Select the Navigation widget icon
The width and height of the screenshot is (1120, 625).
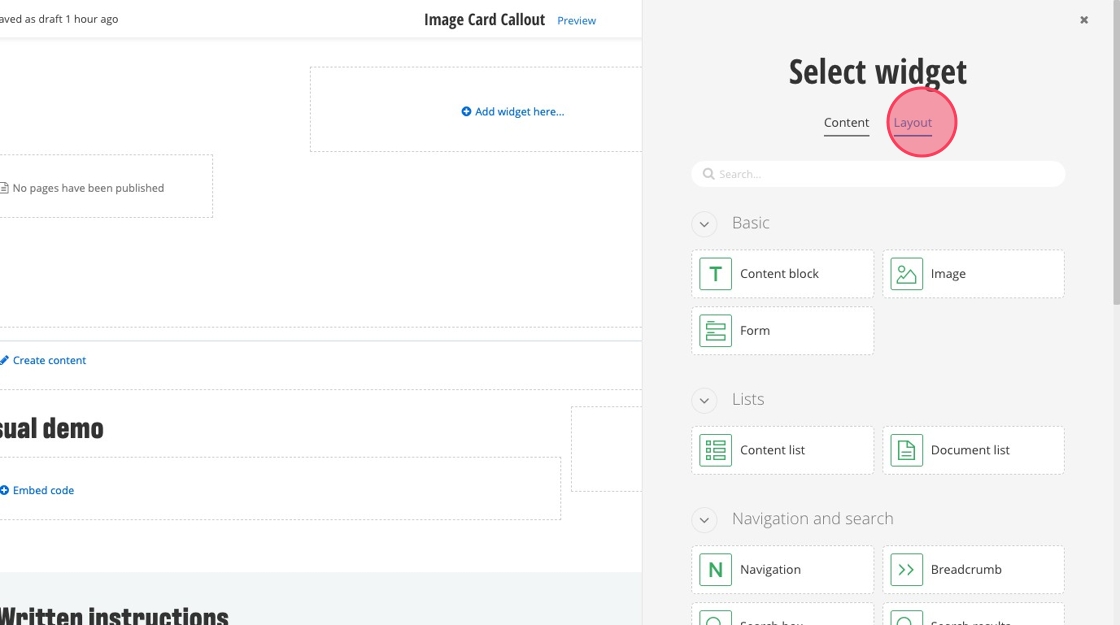[x=715, y=570]
